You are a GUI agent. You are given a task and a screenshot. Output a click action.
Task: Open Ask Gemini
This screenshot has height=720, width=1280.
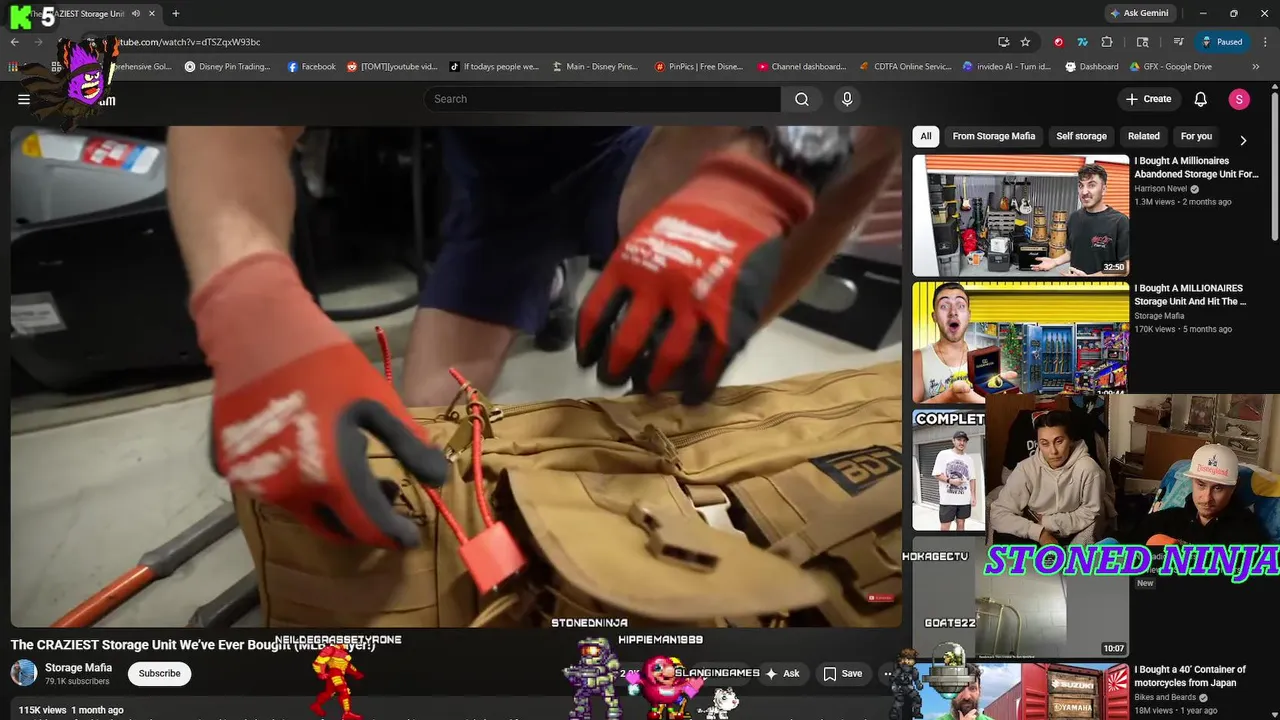pyautogui.click(x=1139, y=14)
